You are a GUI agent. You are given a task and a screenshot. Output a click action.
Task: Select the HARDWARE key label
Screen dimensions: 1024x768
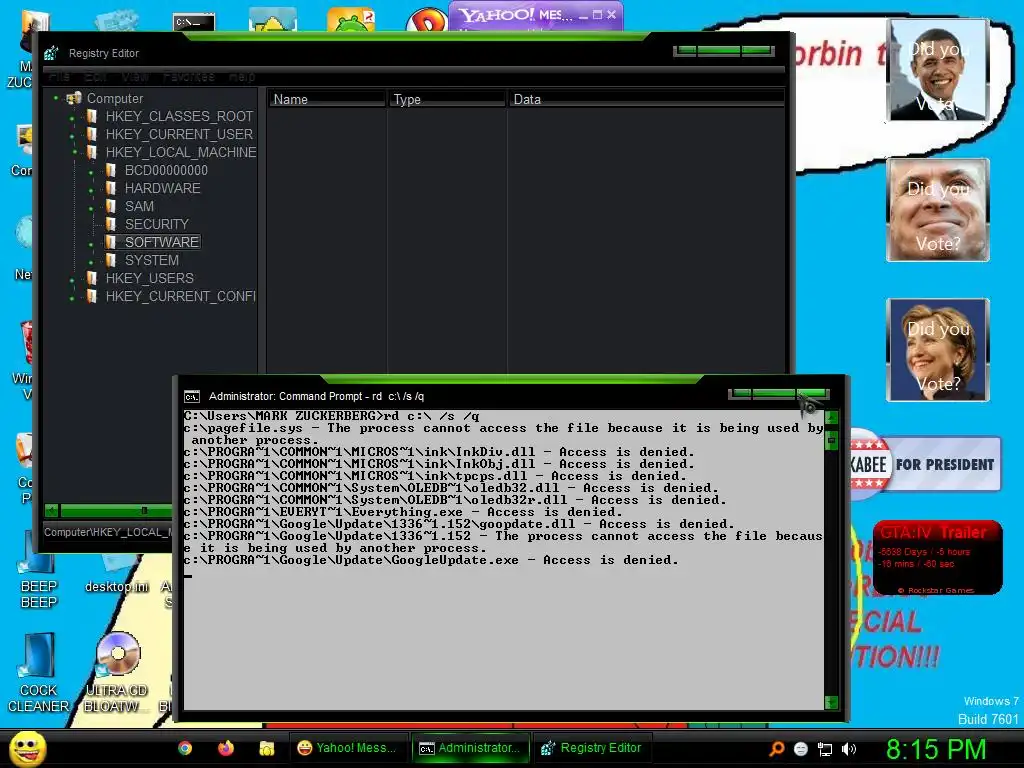point(163,188)
